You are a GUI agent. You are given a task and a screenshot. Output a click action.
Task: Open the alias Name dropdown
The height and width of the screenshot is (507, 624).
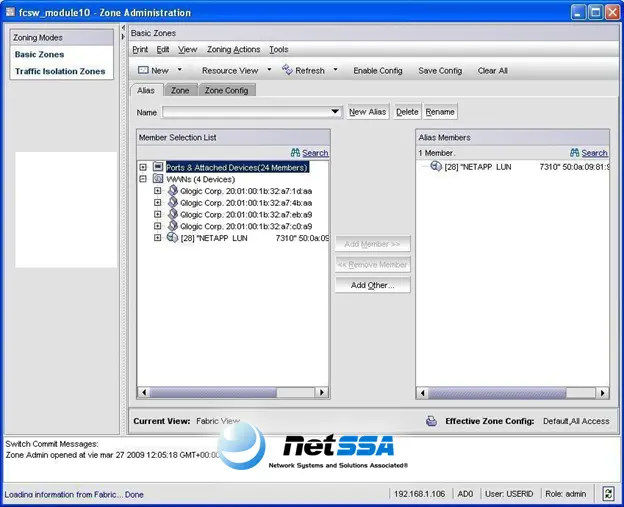tap(335, 112)
